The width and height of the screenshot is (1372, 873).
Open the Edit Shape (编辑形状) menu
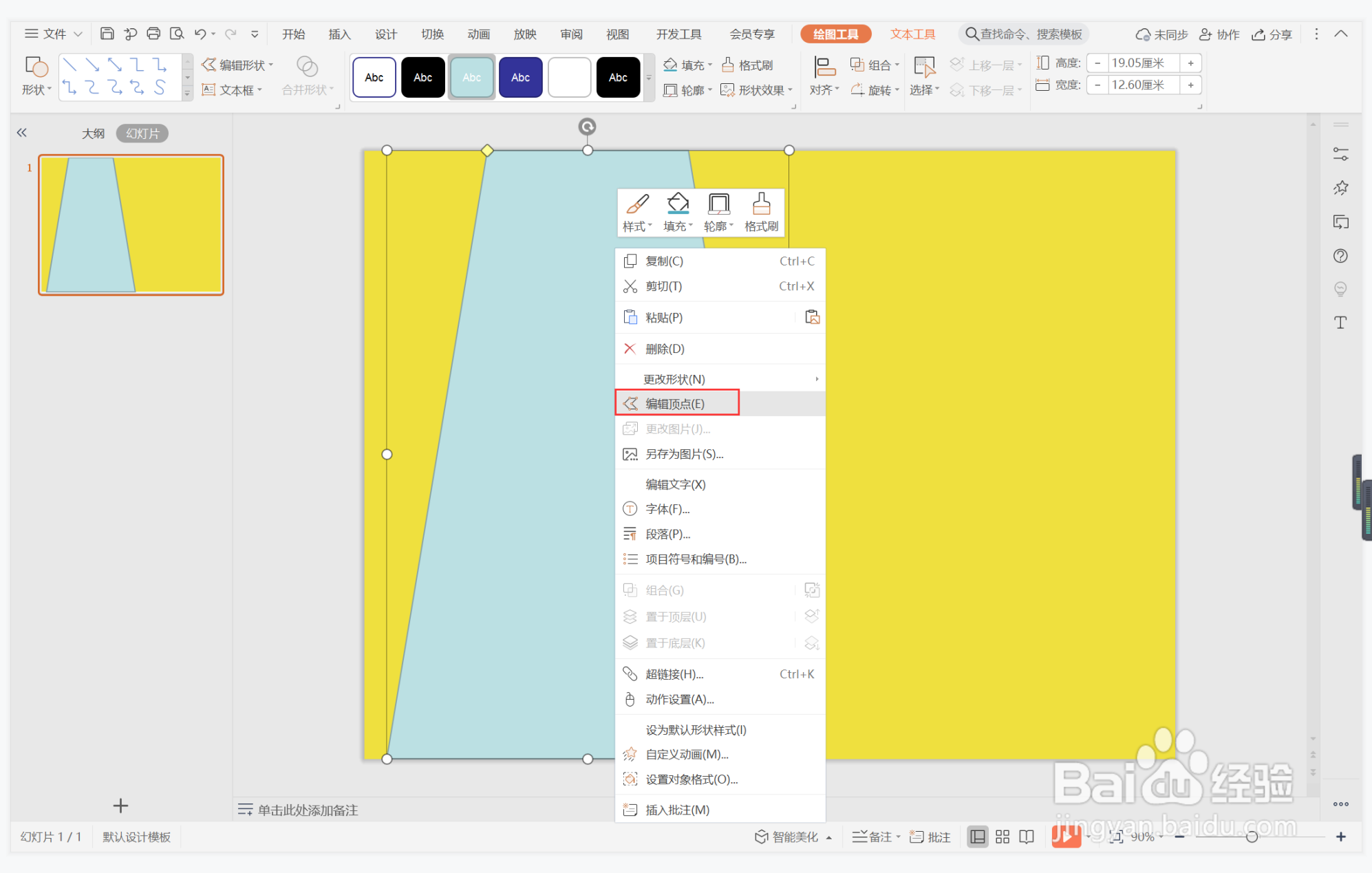pyautogui.click(x=237, y=65)
